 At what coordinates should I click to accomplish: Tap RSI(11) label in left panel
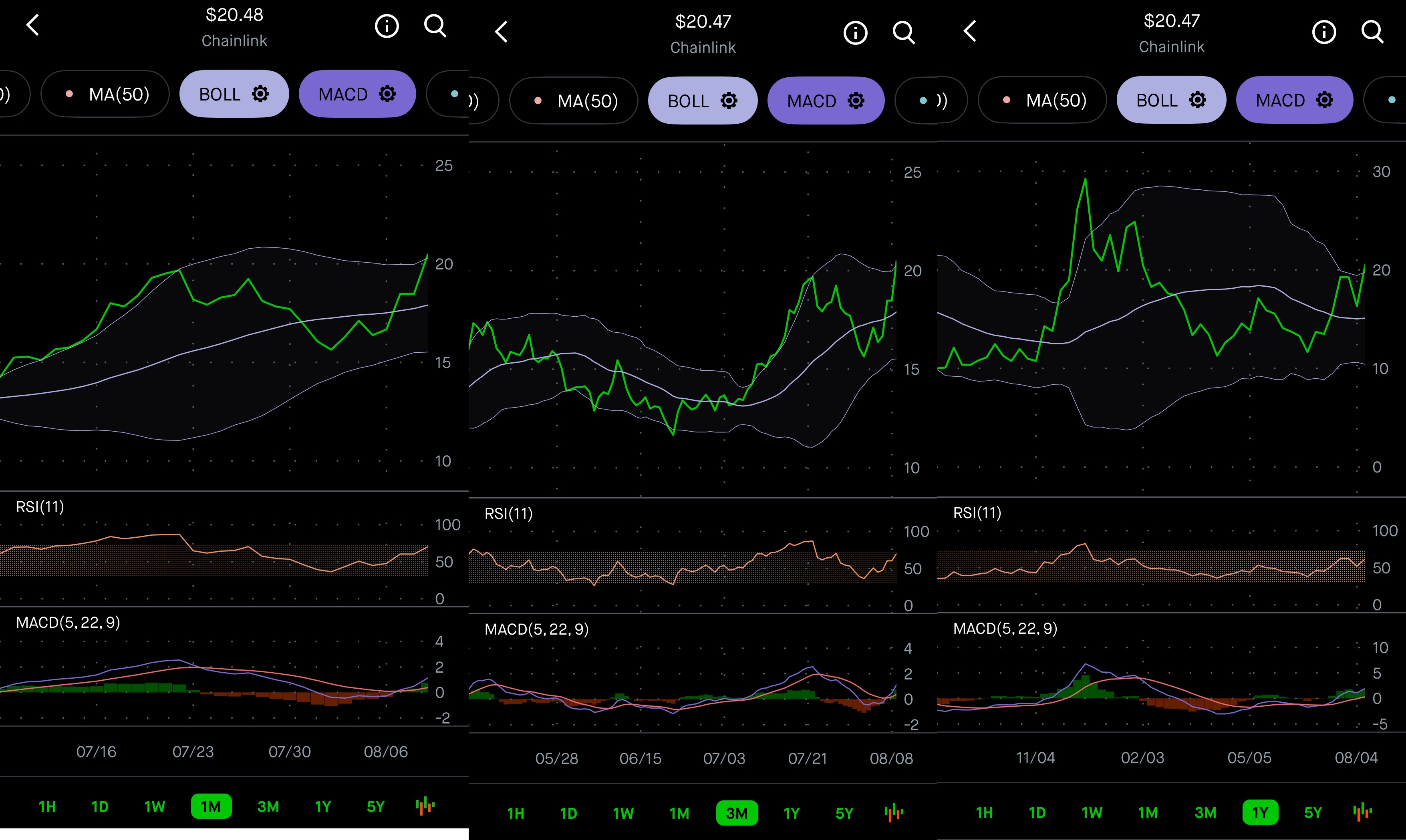pyautogui.click(x=40, y=506)
